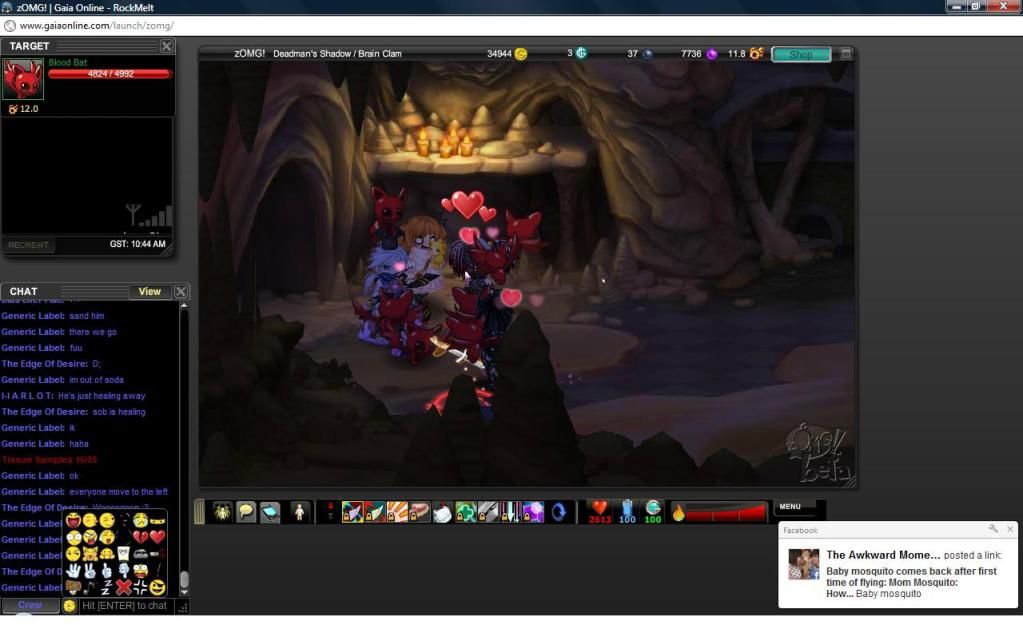Click the red rage meter bar
The image size is (1023, 625).
[x=725, y=513]
